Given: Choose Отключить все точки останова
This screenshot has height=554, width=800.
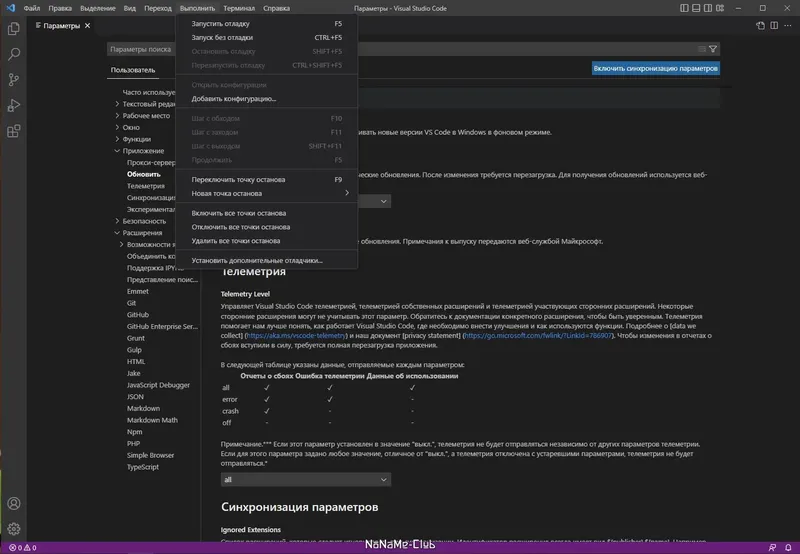Looking at the screenshot, I should [266, 227].
